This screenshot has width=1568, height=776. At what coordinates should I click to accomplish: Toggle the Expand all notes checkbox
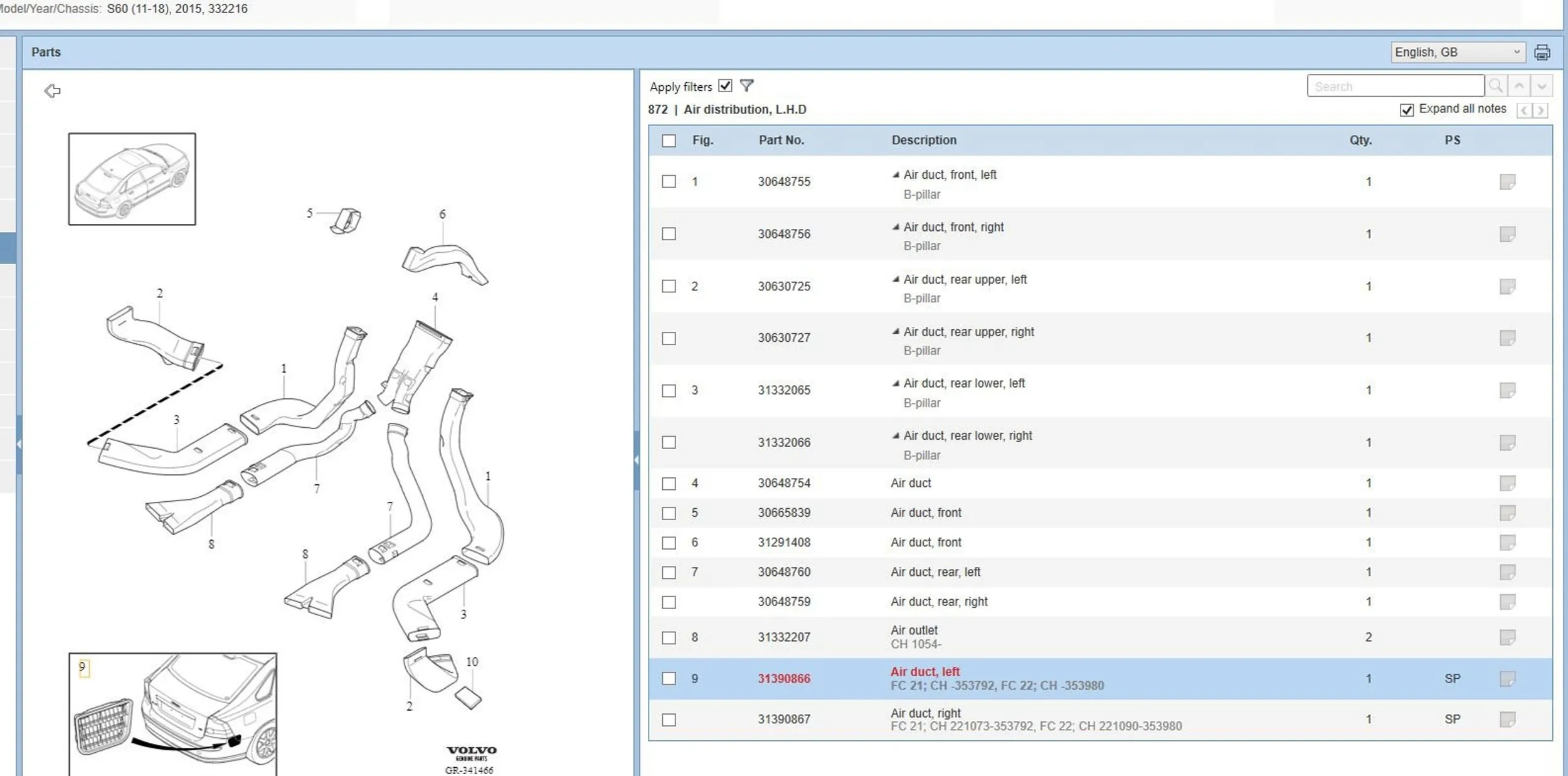1407,110
